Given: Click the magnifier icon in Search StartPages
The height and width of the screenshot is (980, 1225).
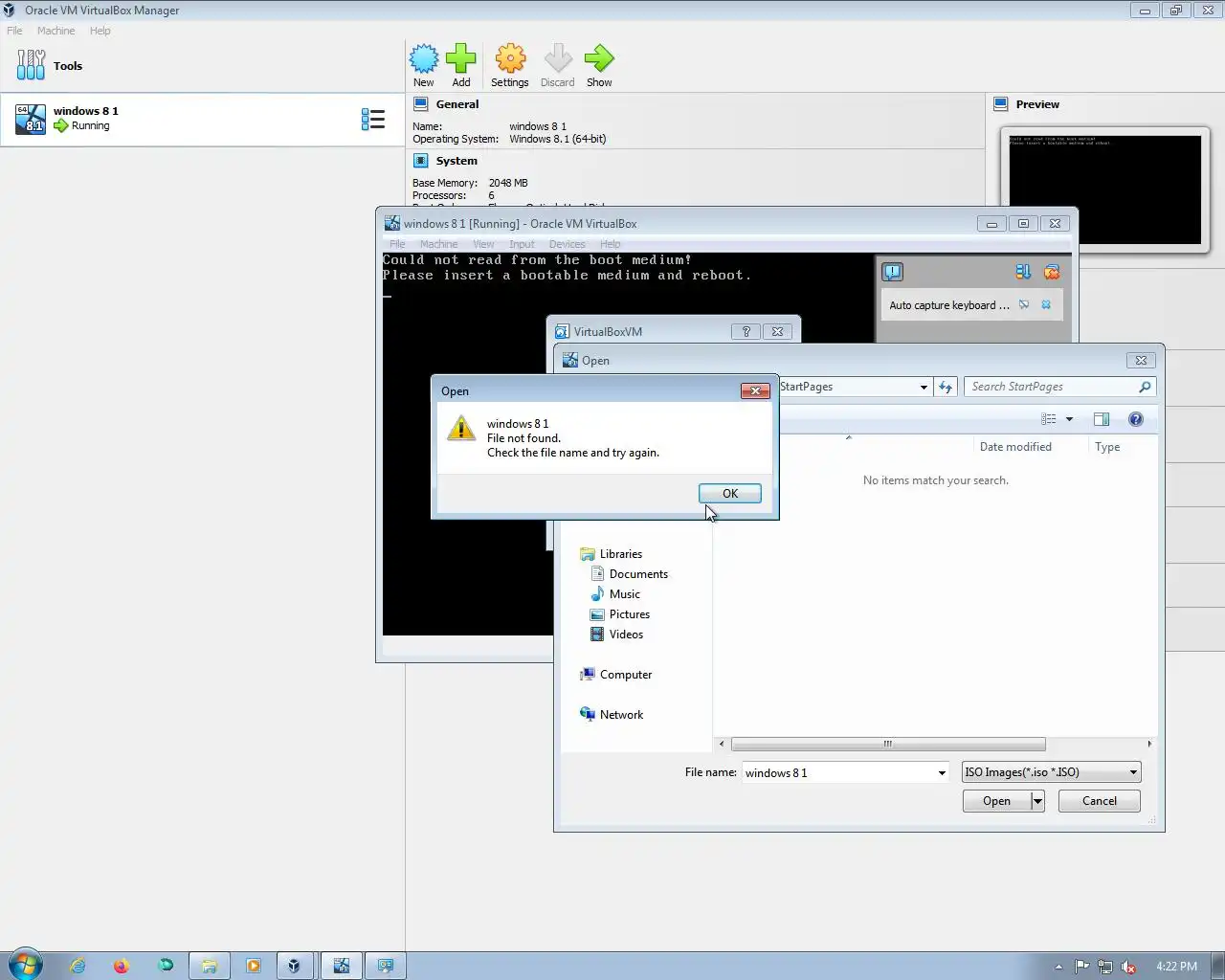Looking at the screenshot, I should click(x=1145, y=387).
